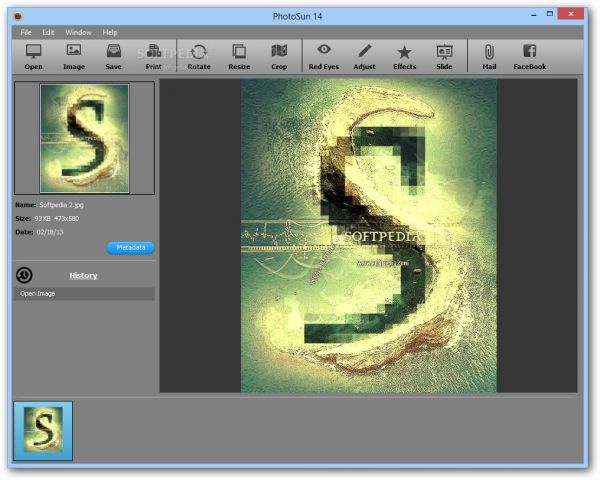
Task: Open the Help menu
Action: [x=110, y=33]
